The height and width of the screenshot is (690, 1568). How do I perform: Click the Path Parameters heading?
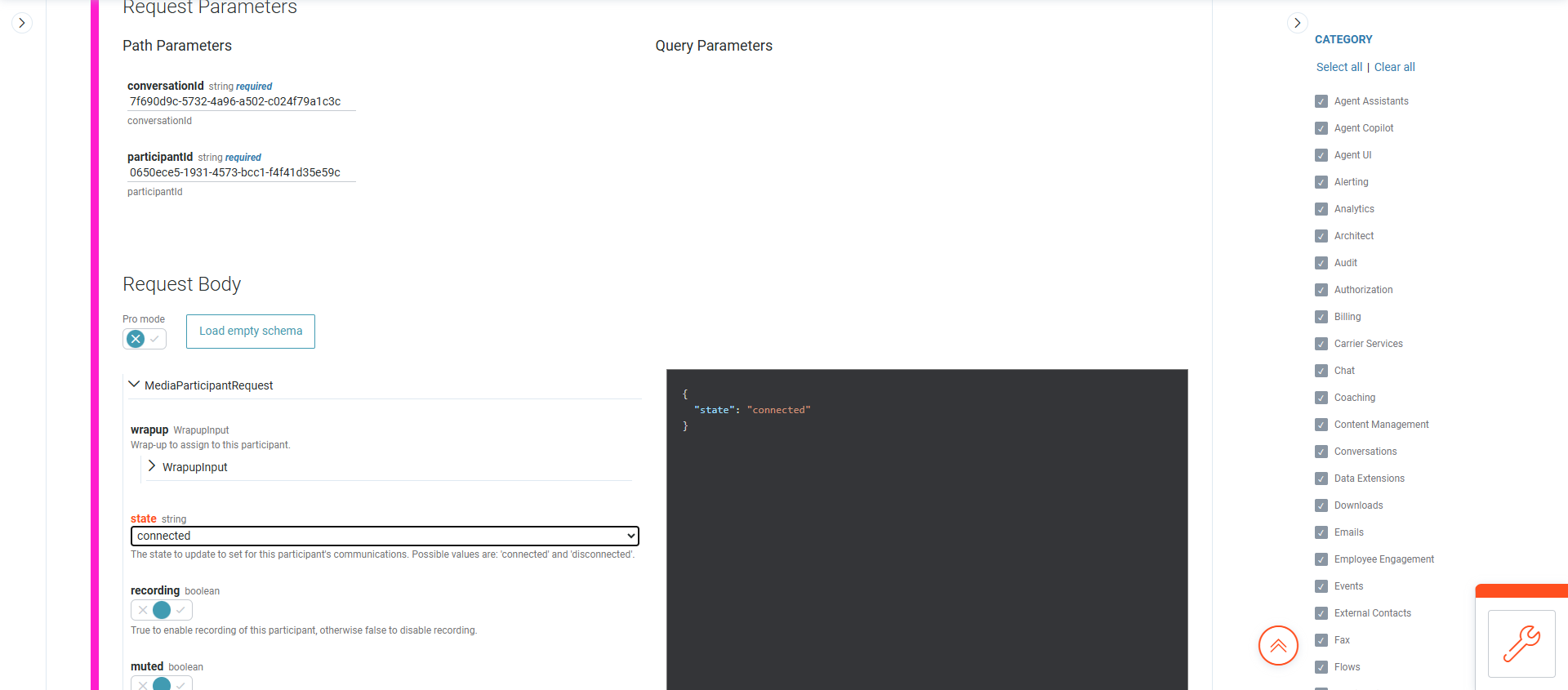(x=177, y=46)
